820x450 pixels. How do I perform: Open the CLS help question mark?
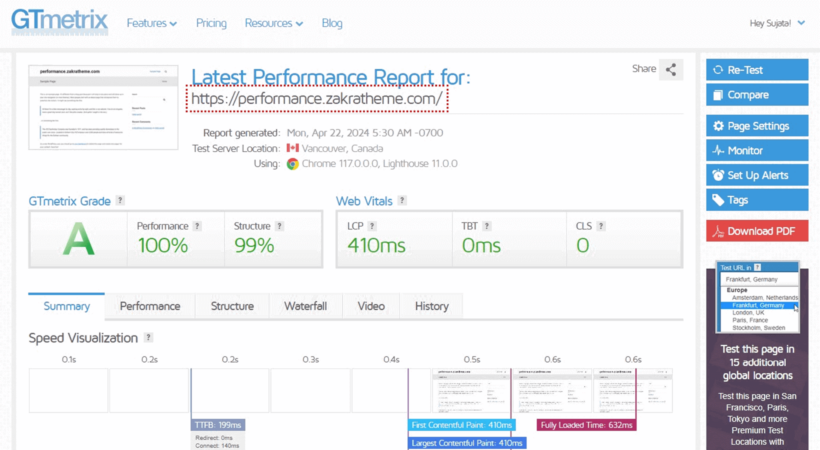click(x=601, y=226)
